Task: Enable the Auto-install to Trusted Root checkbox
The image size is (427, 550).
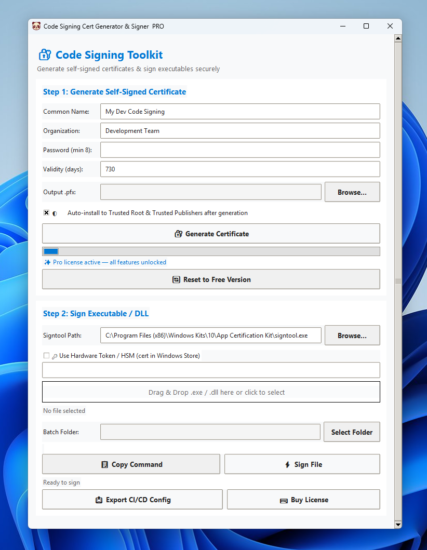Action: click(46, 213)
